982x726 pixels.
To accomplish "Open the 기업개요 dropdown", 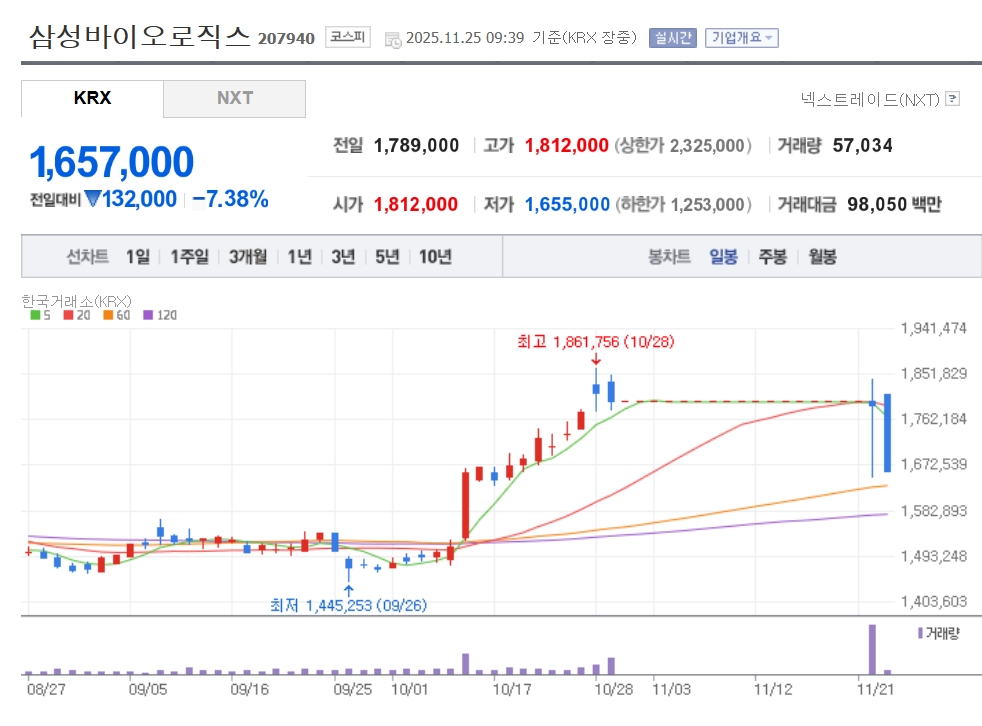I will coord(741,38).
